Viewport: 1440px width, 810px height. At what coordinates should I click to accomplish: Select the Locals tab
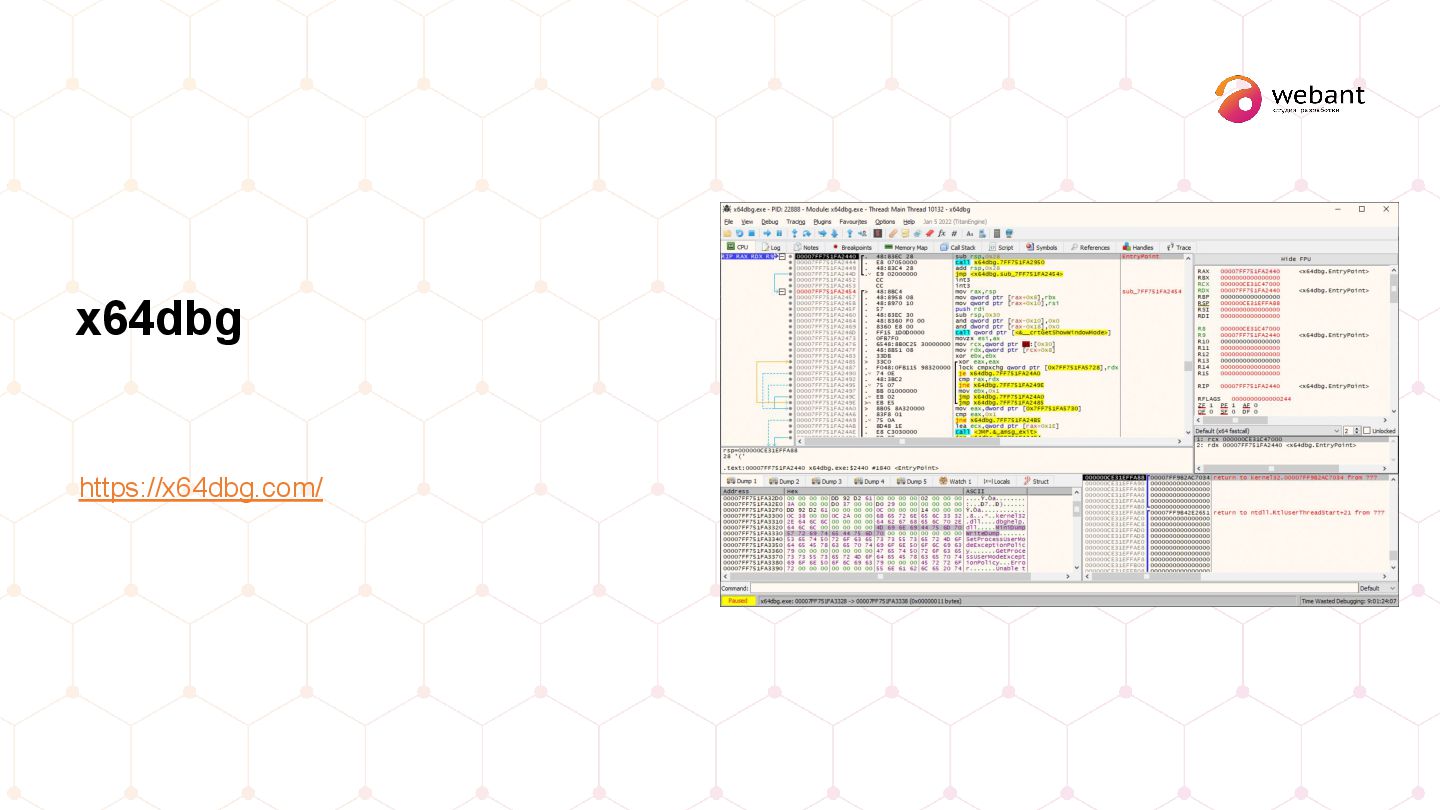[996, 481]
